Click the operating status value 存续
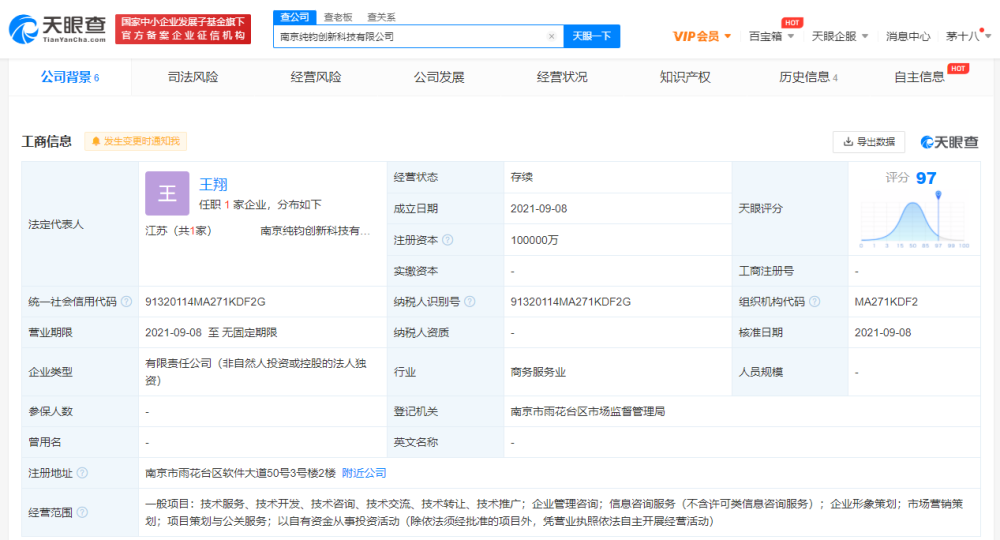The height and width of the screenshot is (540, 1000). point(522,177)
